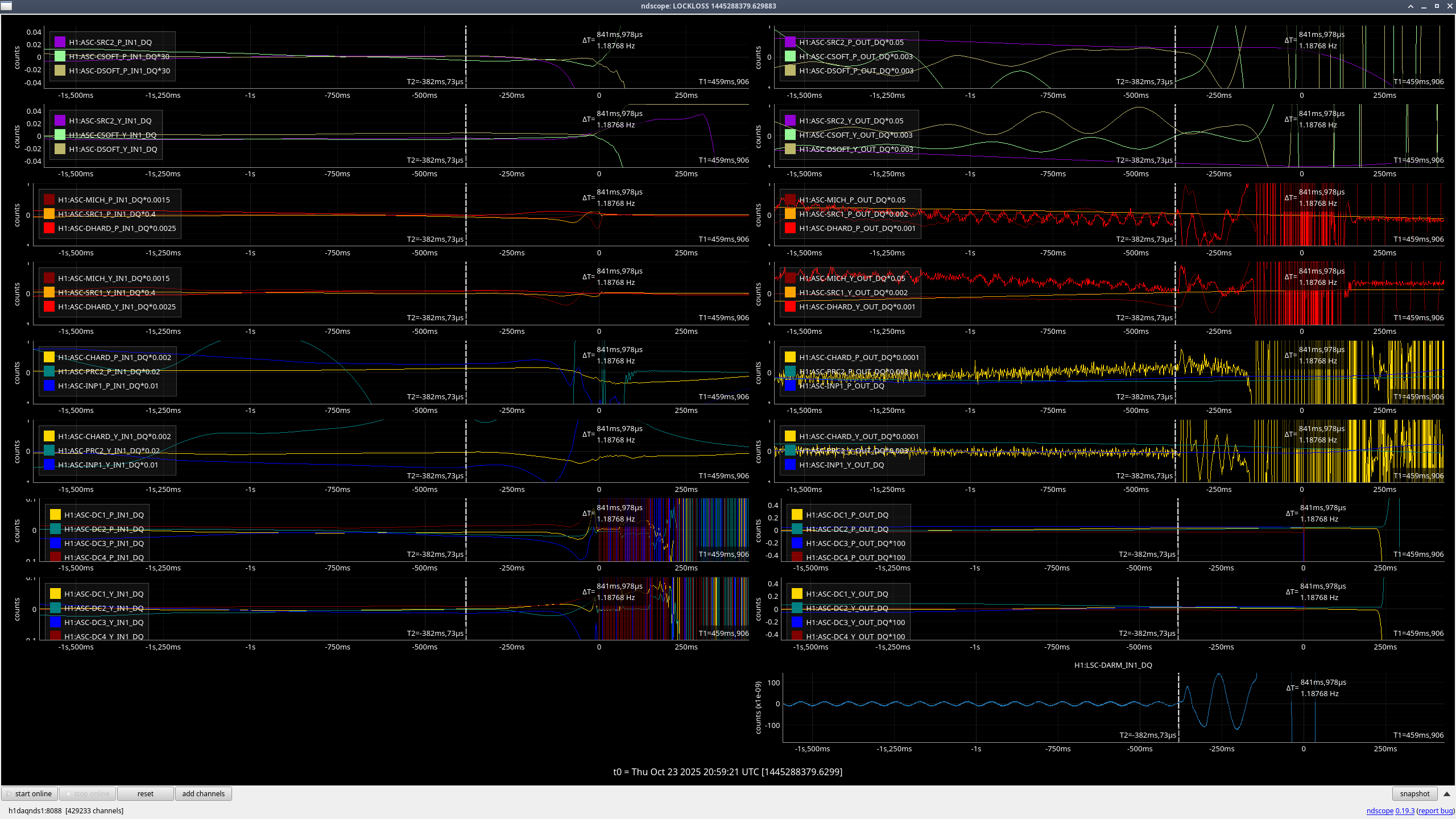Open the ndscope hyperlink
Screen dimensions: 1456x819
(1379, 810)
